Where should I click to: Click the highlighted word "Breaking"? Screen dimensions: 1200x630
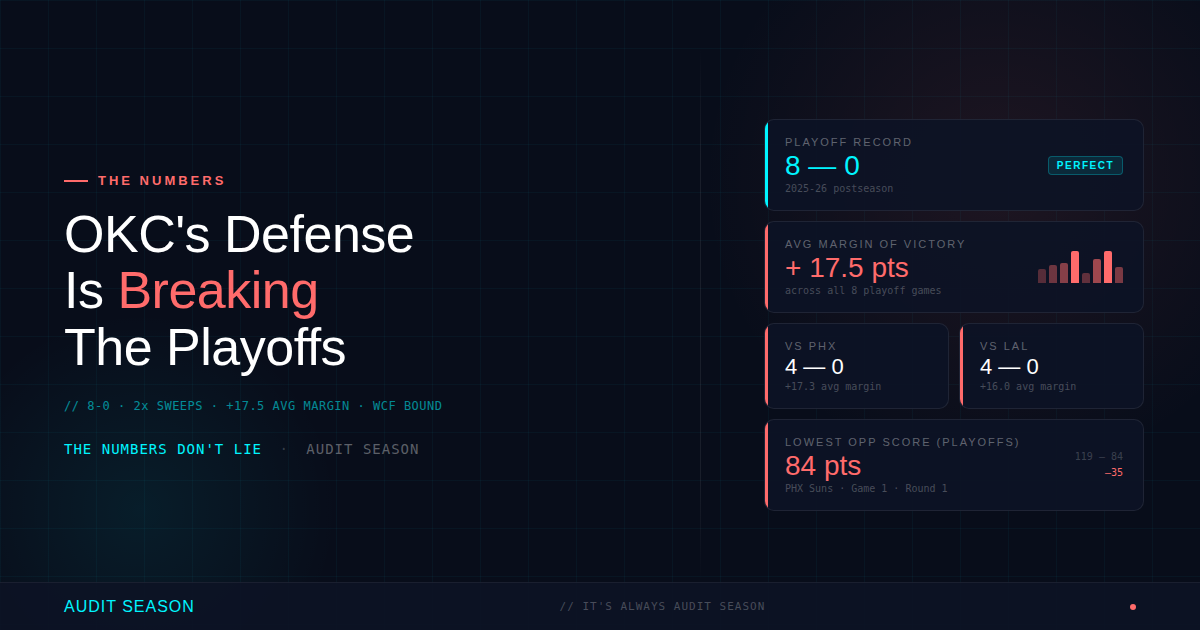pos(218,291)
